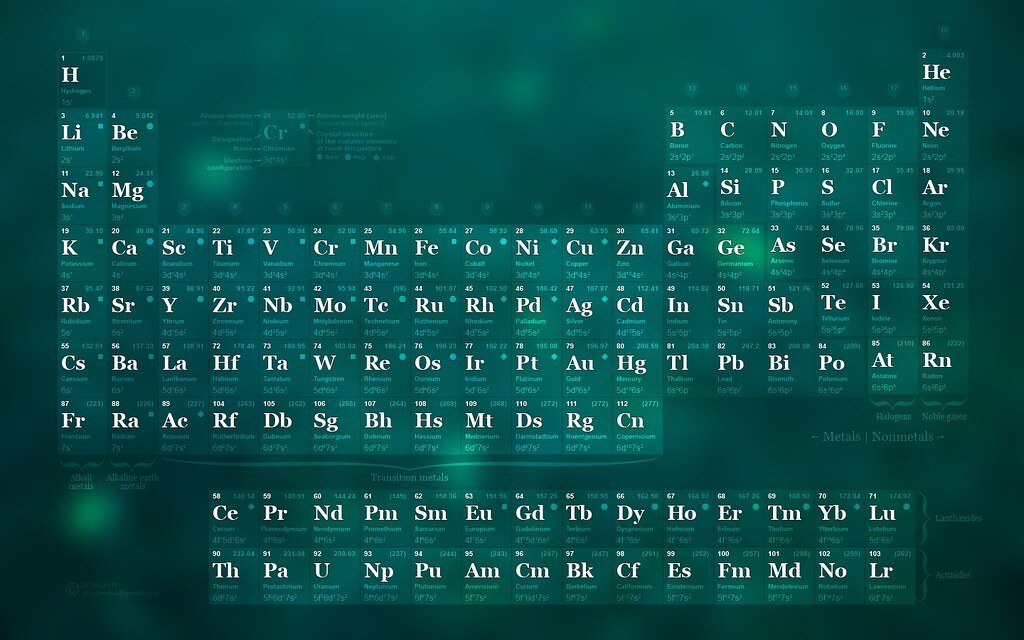Click the Transition metals label
This screenshot has height=640, width=1024.
pos(409,477)
